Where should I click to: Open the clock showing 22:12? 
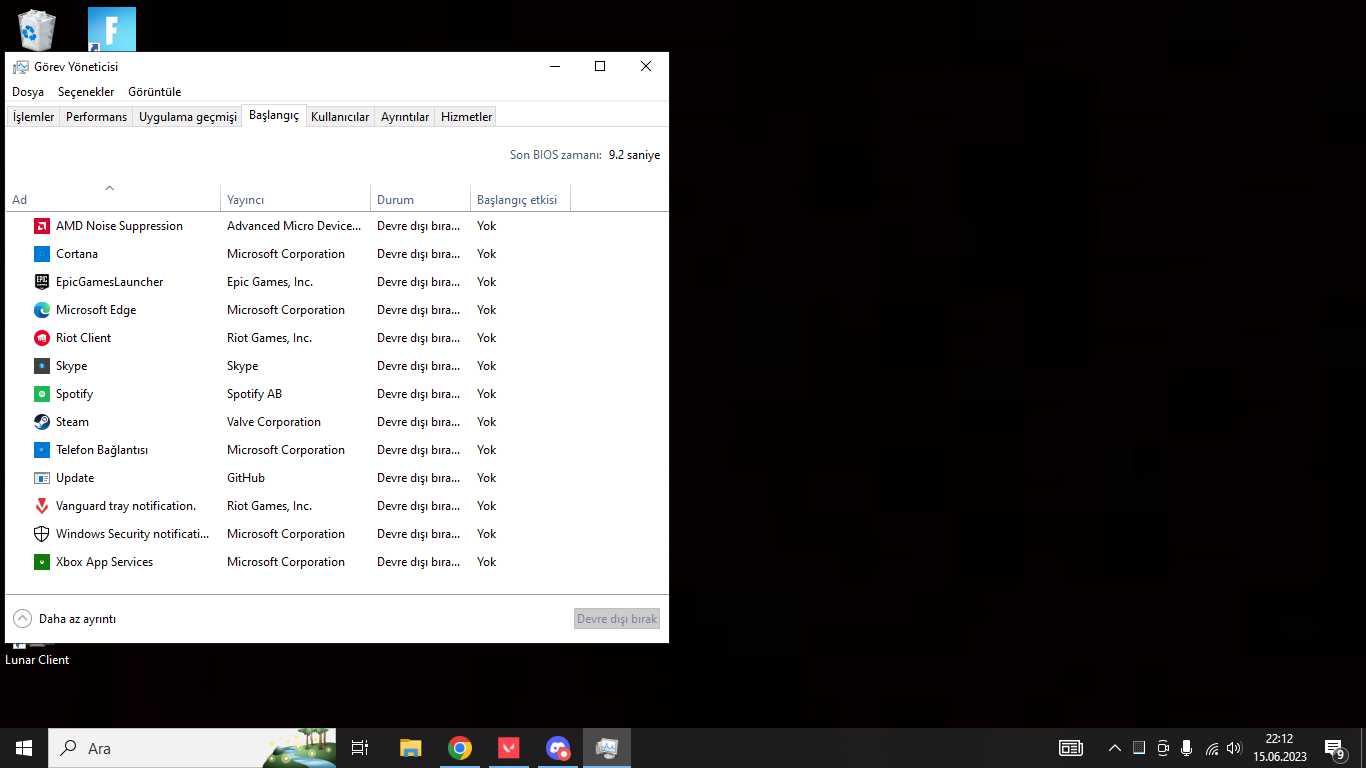point(1280,748)
